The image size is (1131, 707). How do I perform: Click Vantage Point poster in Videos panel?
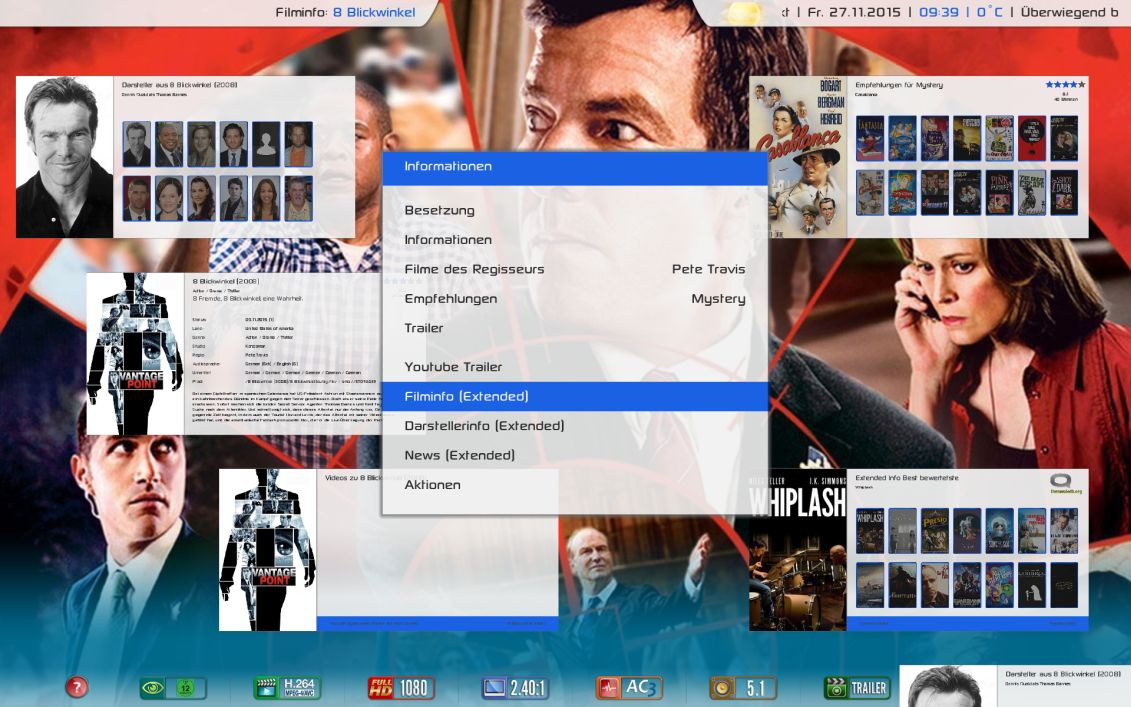tap(268, 550)
